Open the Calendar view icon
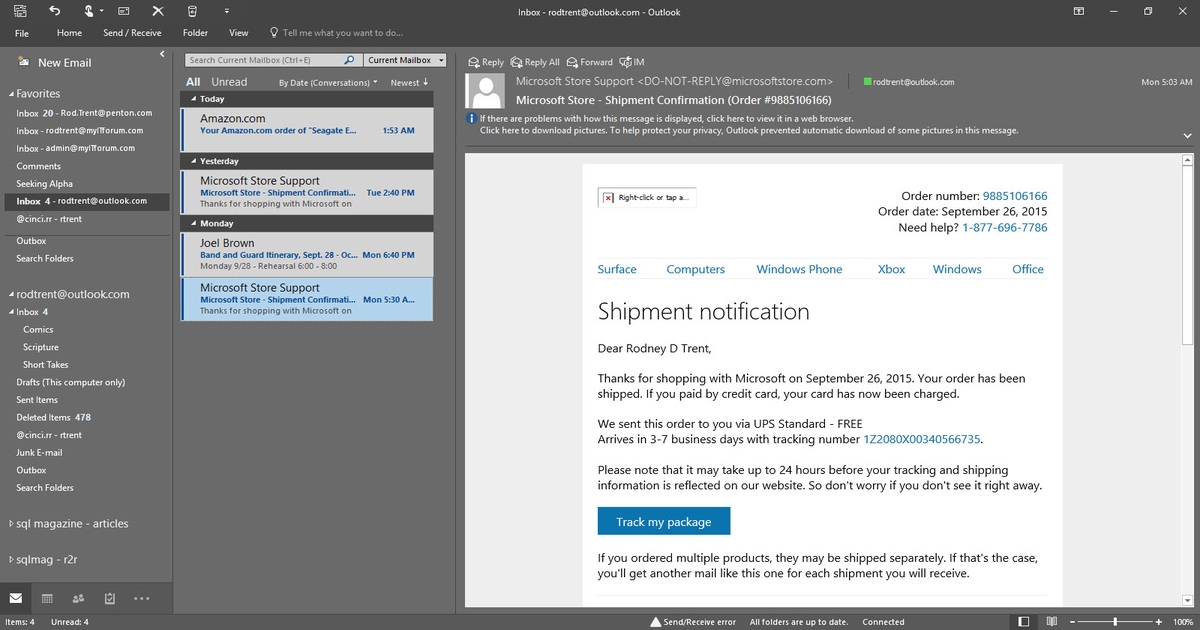Viewport: 1200px width, 630px height. 46,597
